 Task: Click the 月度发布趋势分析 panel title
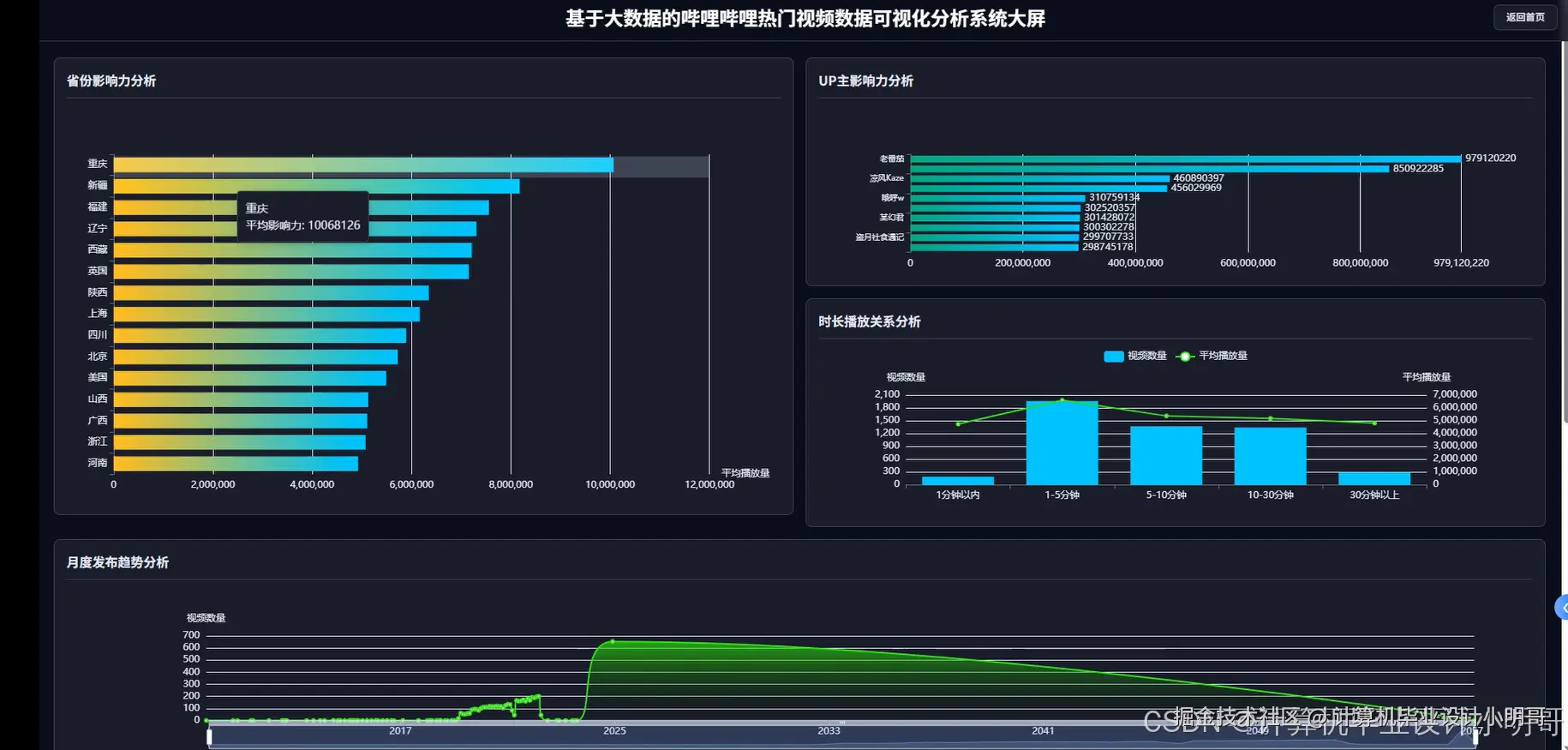tap(117, 562)
